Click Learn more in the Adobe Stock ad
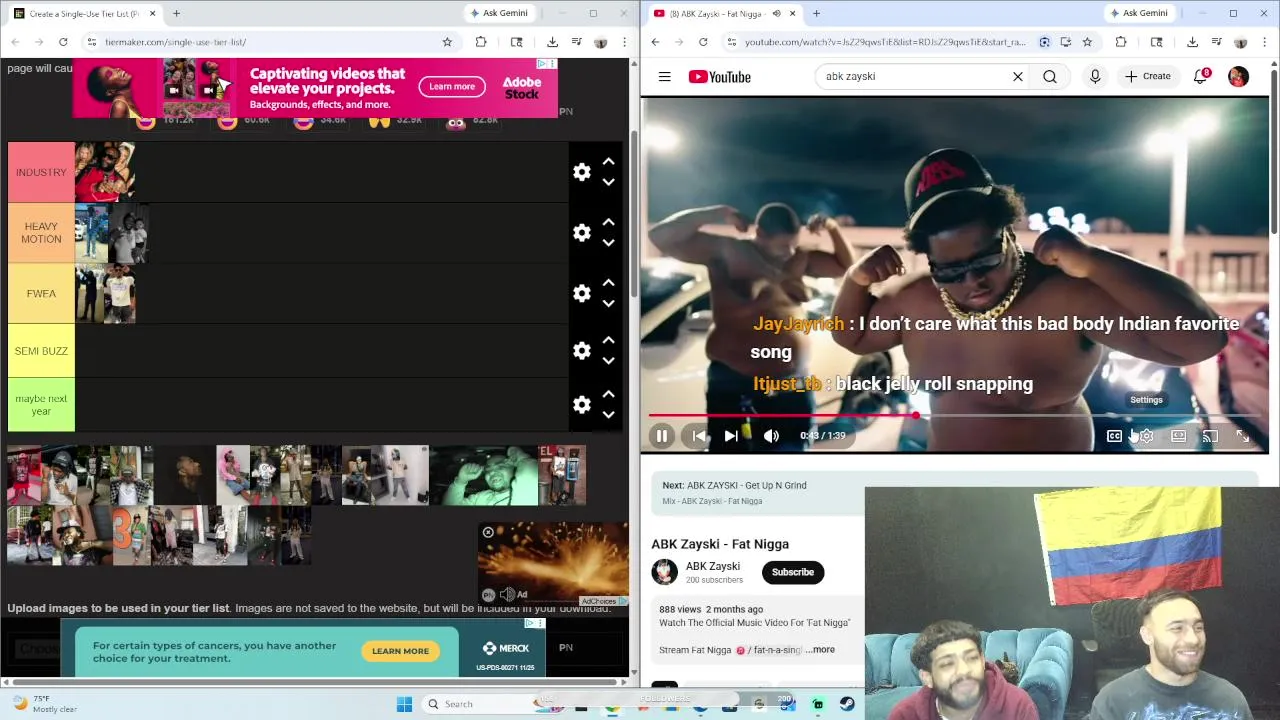1280x720 pixels. 452,87
